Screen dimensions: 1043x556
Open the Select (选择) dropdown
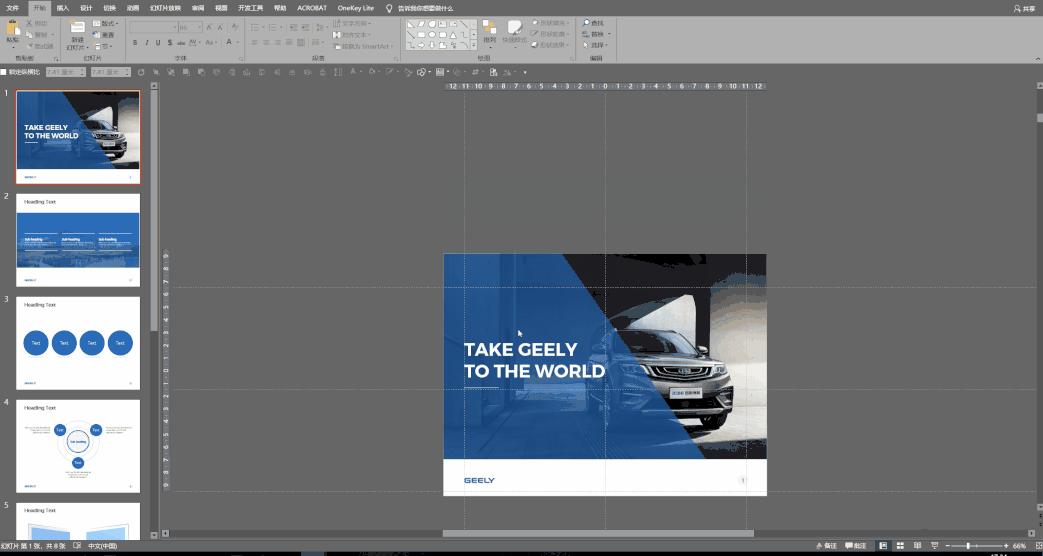597,45
